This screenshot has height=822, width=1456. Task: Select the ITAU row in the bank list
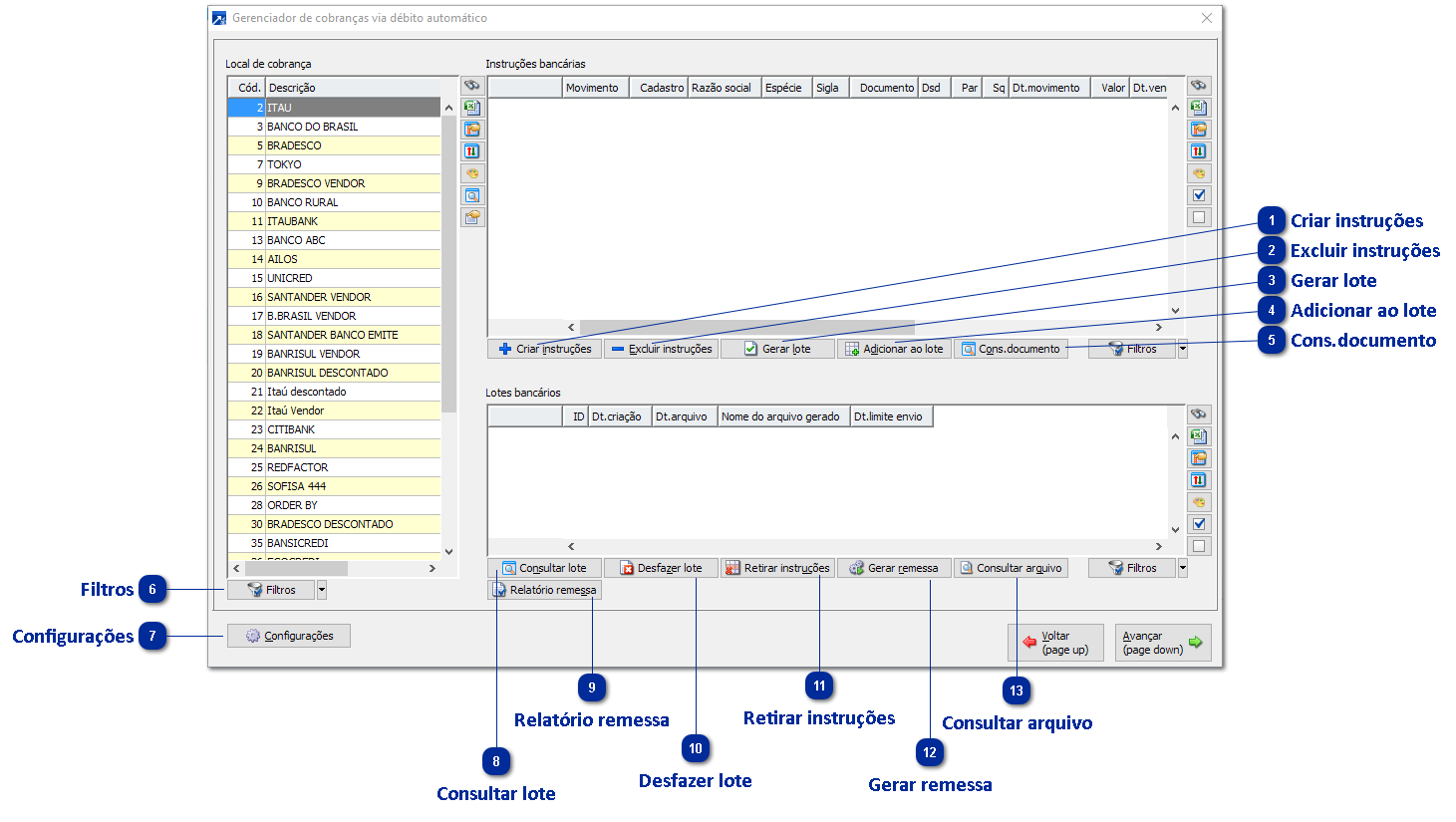(x=334, y=108)
